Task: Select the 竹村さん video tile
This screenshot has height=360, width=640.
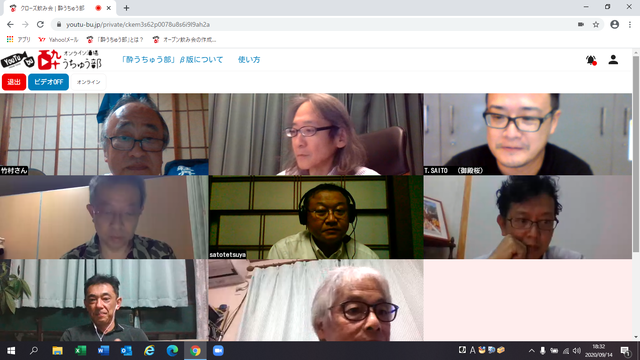Action: tap(104, 134)
